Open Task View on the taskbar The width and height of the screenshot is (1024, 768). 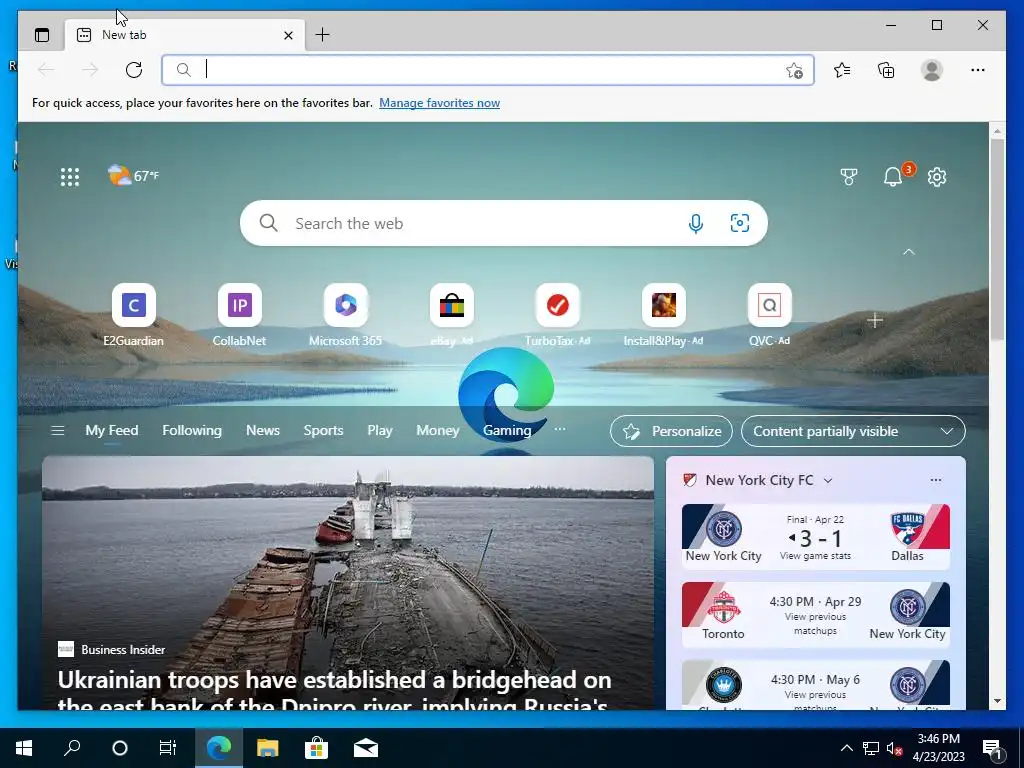coord(168,748)
